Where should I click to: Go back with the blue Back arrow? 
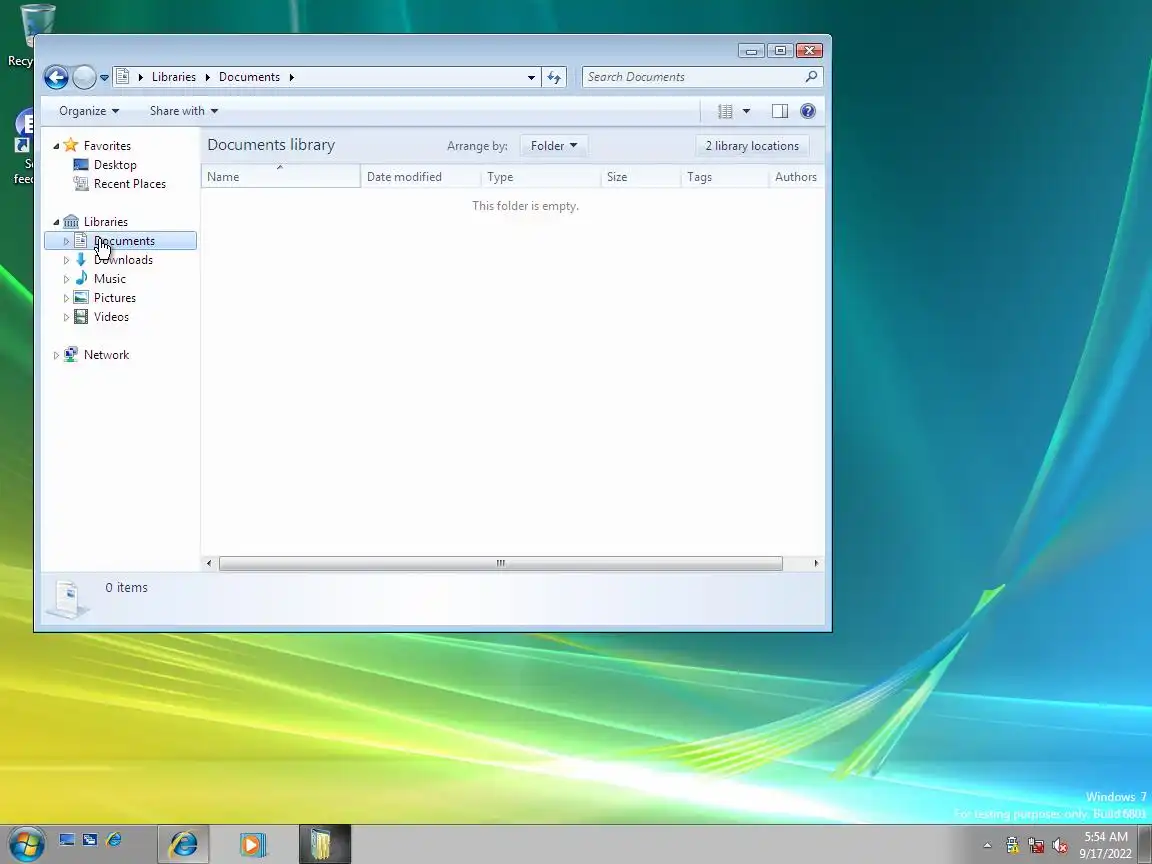pos(56,77)
